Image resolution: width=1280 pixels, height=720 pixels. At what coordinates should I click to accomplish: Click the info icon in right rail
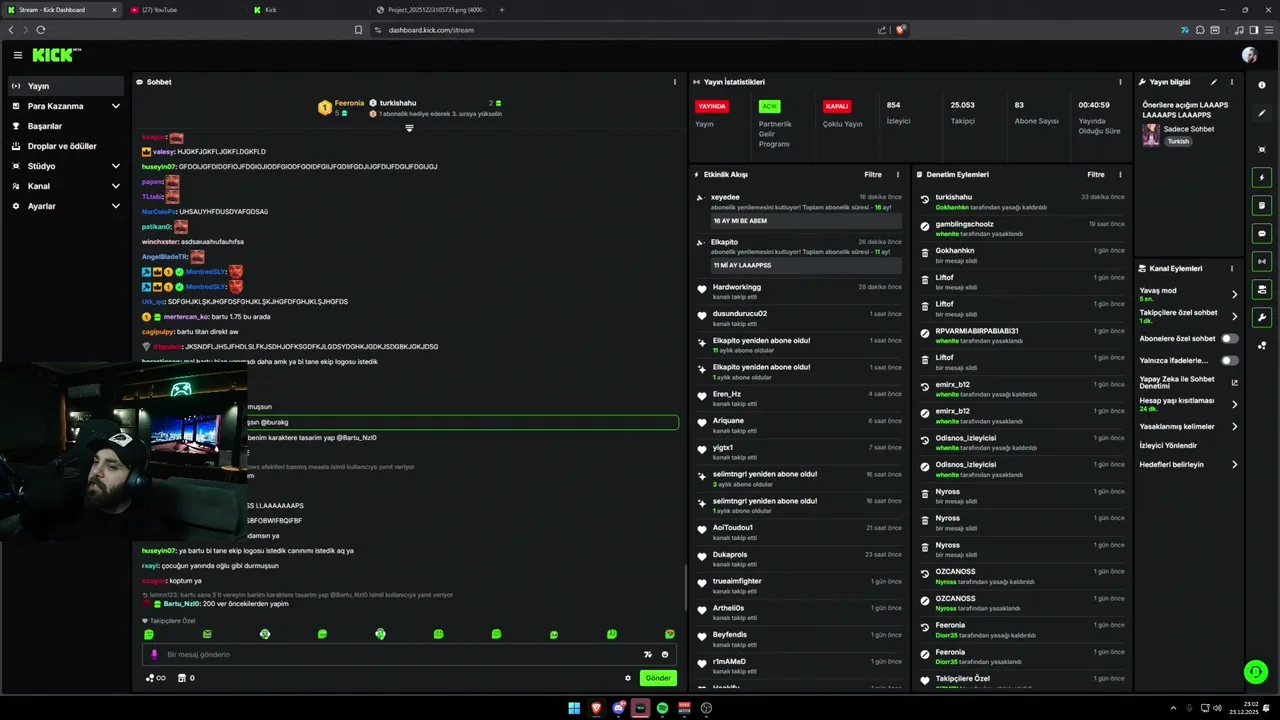tap(1262, 85)
